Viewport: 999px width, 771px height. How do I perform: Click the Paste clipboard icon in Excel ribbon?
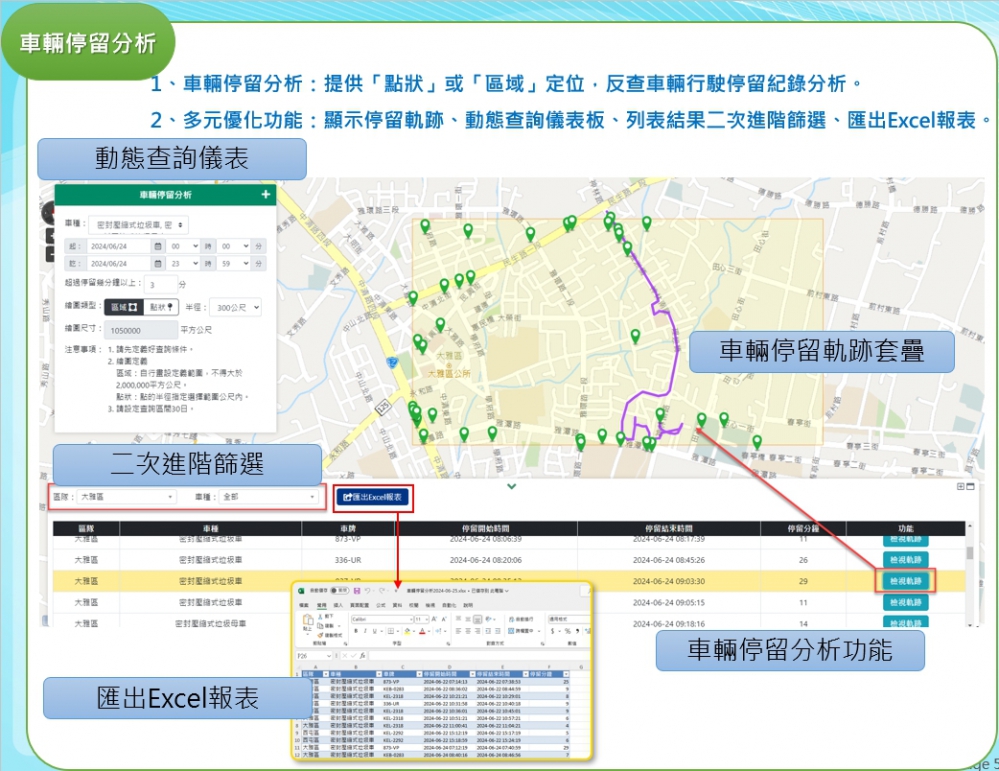click(310, 623)
